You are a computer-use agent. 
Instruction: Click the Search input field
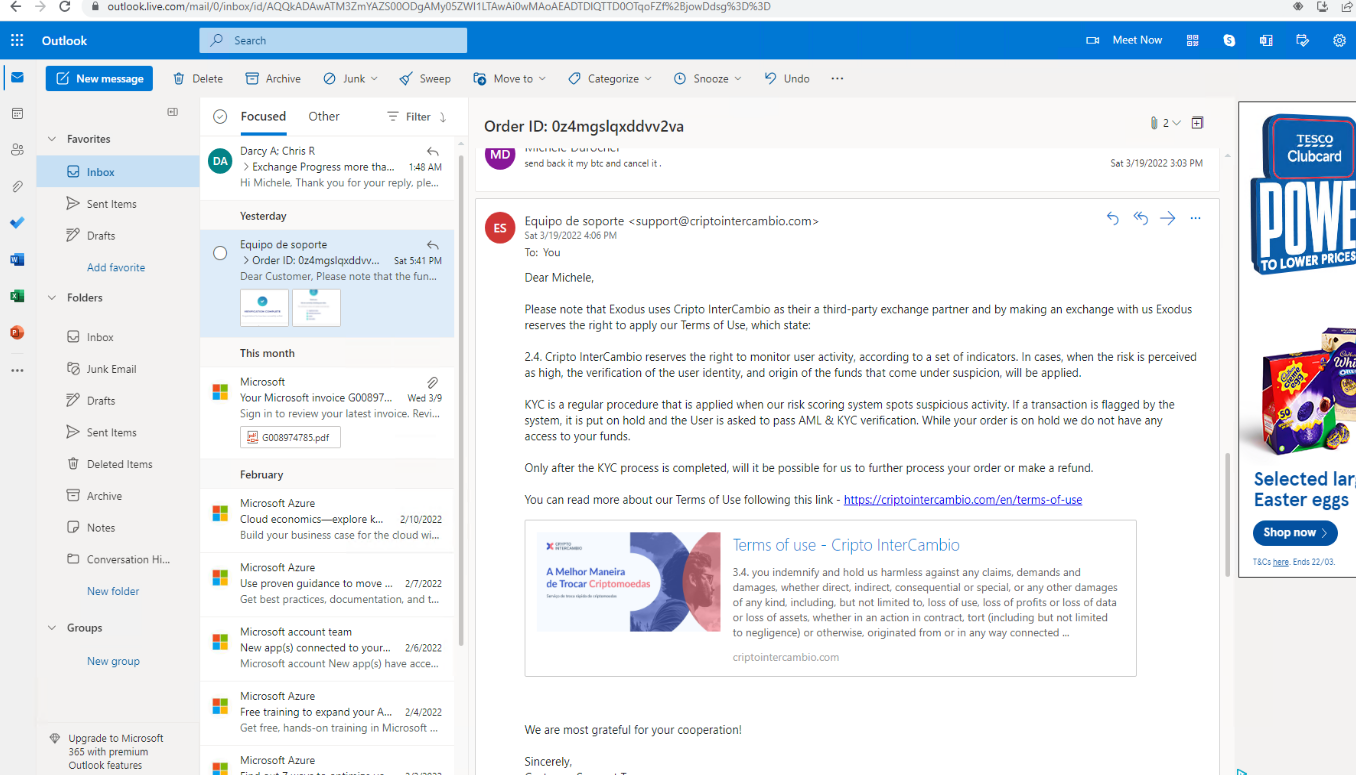[x=333, y=41]
